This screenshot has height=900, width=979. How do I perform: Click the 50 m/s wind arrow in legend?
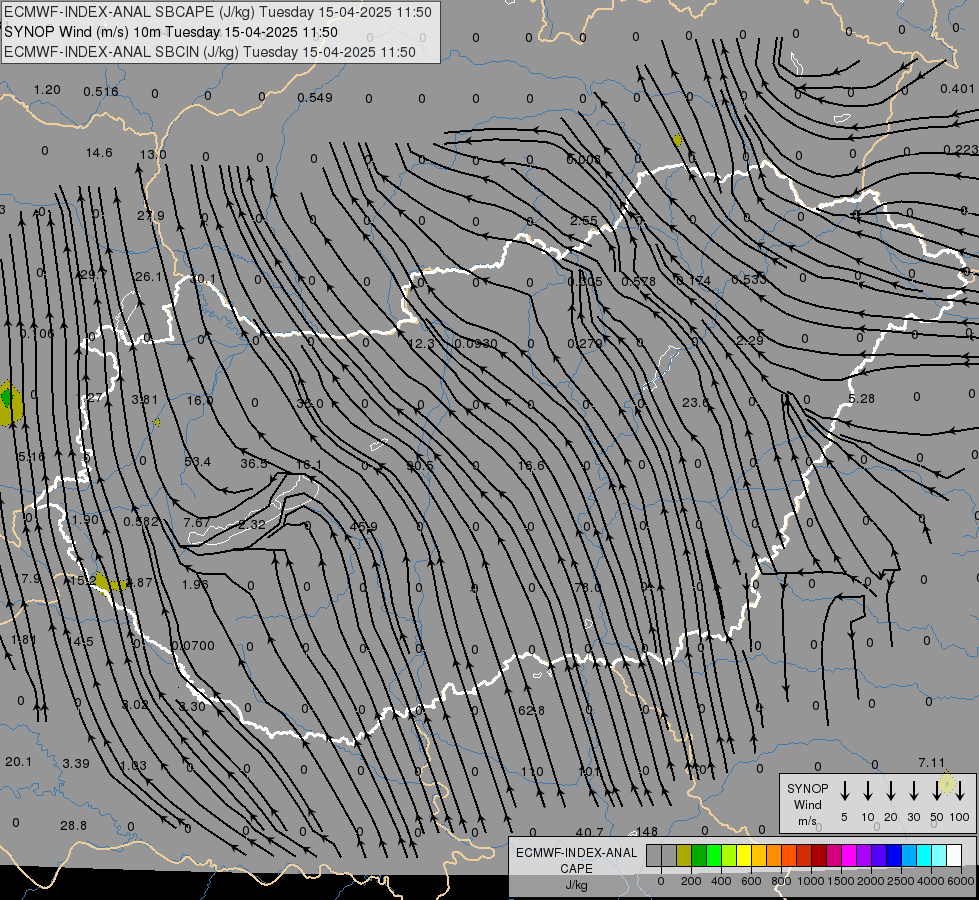pyautogui.click(x=937, y=791)
